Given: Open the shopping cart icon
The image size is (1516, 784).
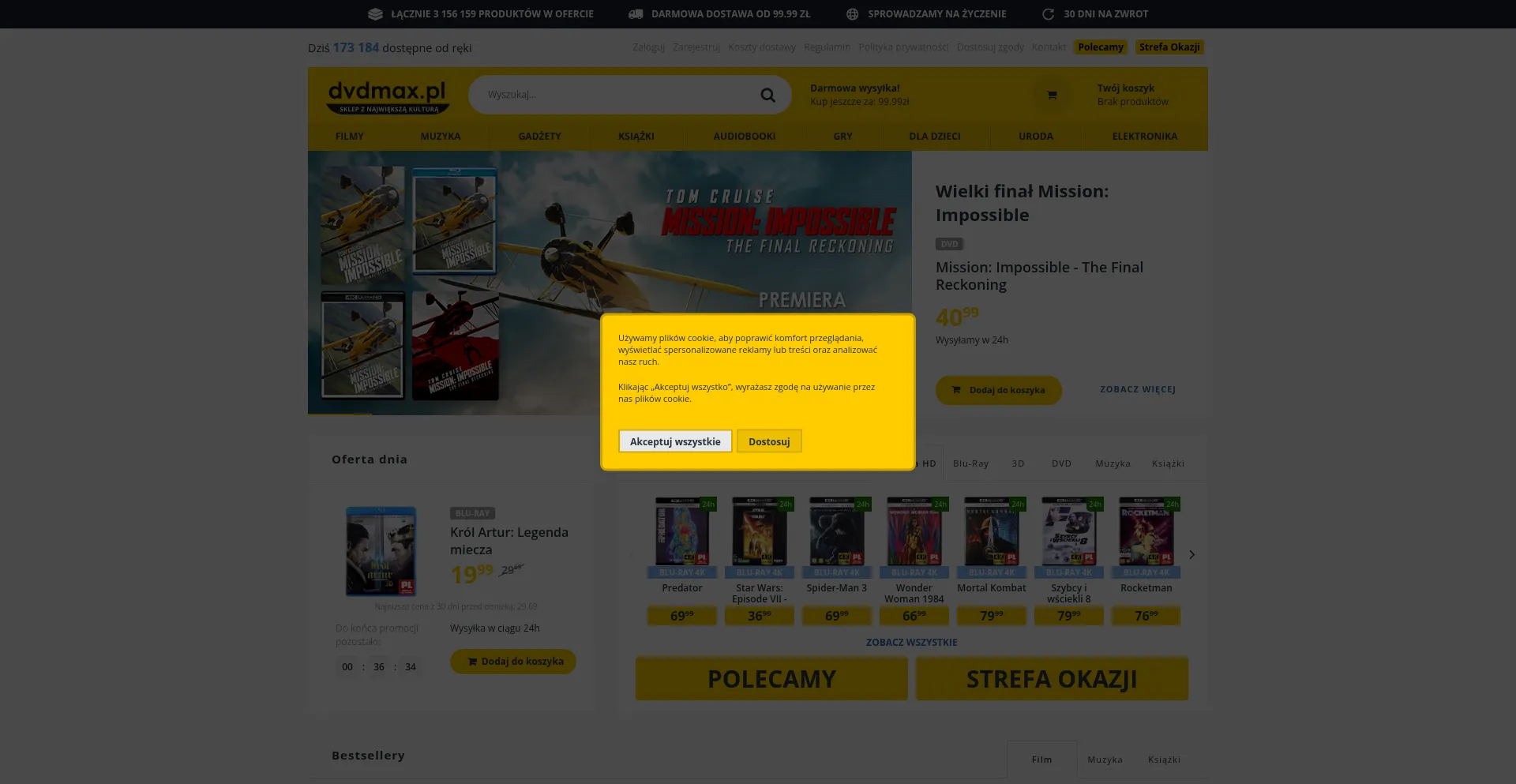Looking at the screenshot, I should point(1052,96).
